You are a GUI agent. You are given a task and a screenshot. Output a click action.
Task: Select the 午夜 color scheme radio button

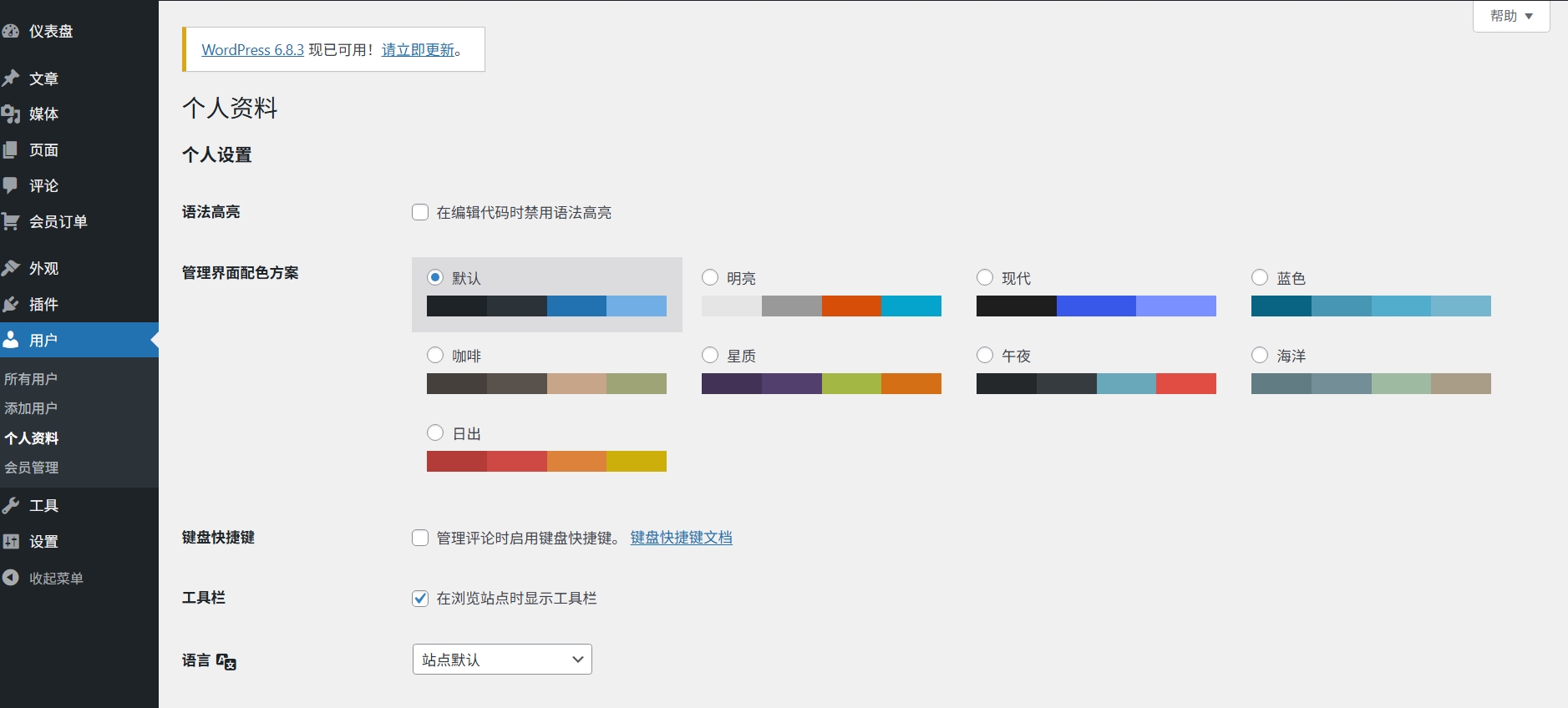pyautogui.click(x=985, y=355)
